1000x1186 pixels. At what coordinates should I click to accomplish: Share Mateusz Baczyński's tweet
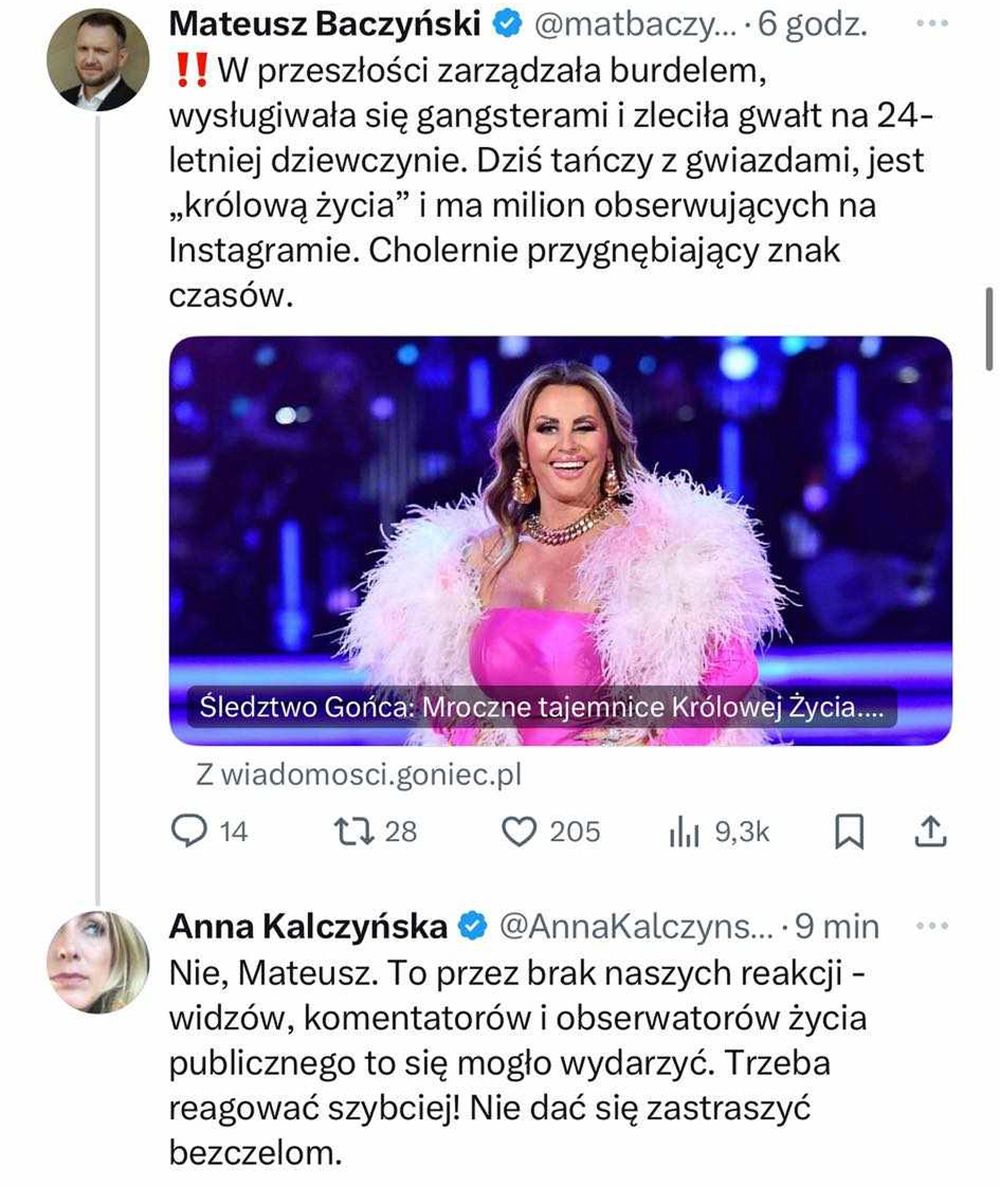coord(929,830)
